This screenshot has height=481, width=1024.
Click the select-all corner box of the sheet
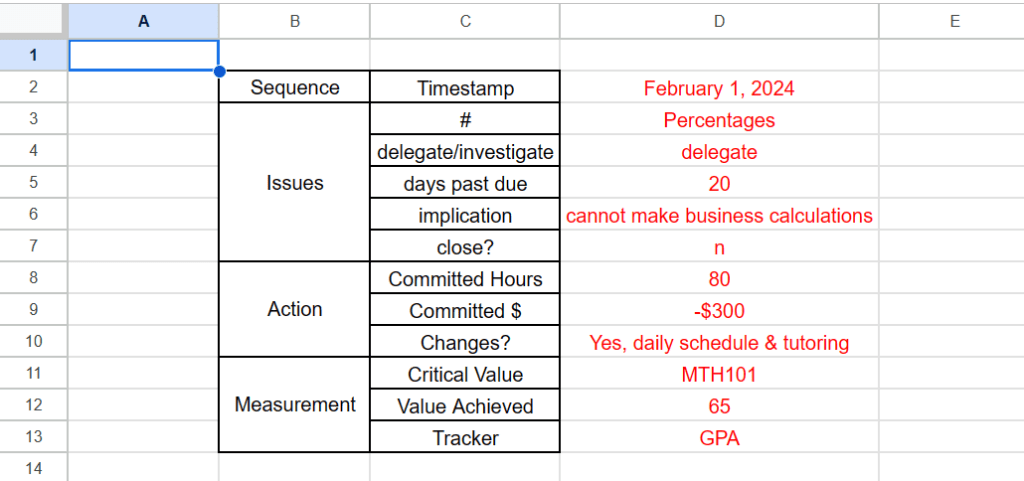[x=33, y=19]
